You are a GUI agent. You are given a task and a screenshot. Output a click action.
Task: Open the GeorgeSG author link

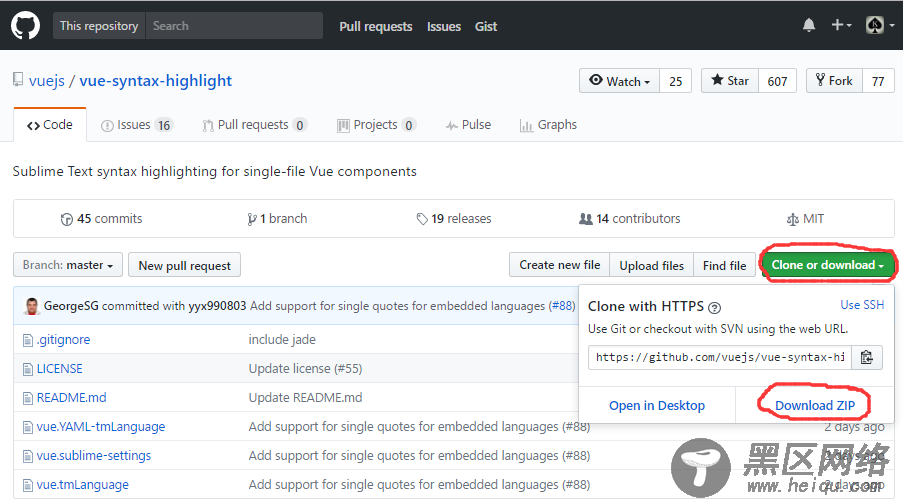pos(71,306)
